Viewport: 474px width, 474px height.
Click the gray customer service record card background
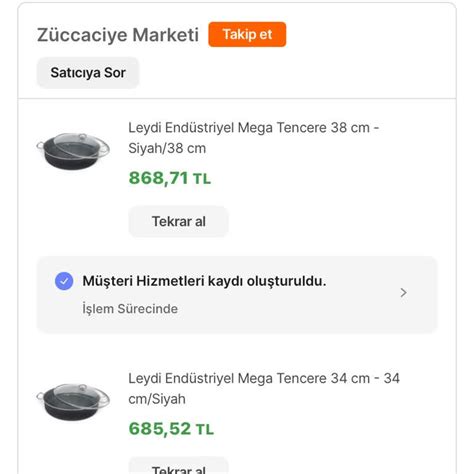(x=237, y=295)
